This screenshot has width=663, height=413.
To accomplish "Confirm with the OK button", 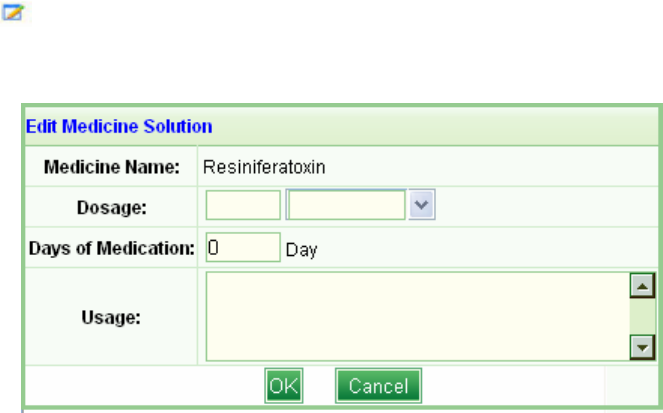I will pyautogui.click(x=283, y=386).
